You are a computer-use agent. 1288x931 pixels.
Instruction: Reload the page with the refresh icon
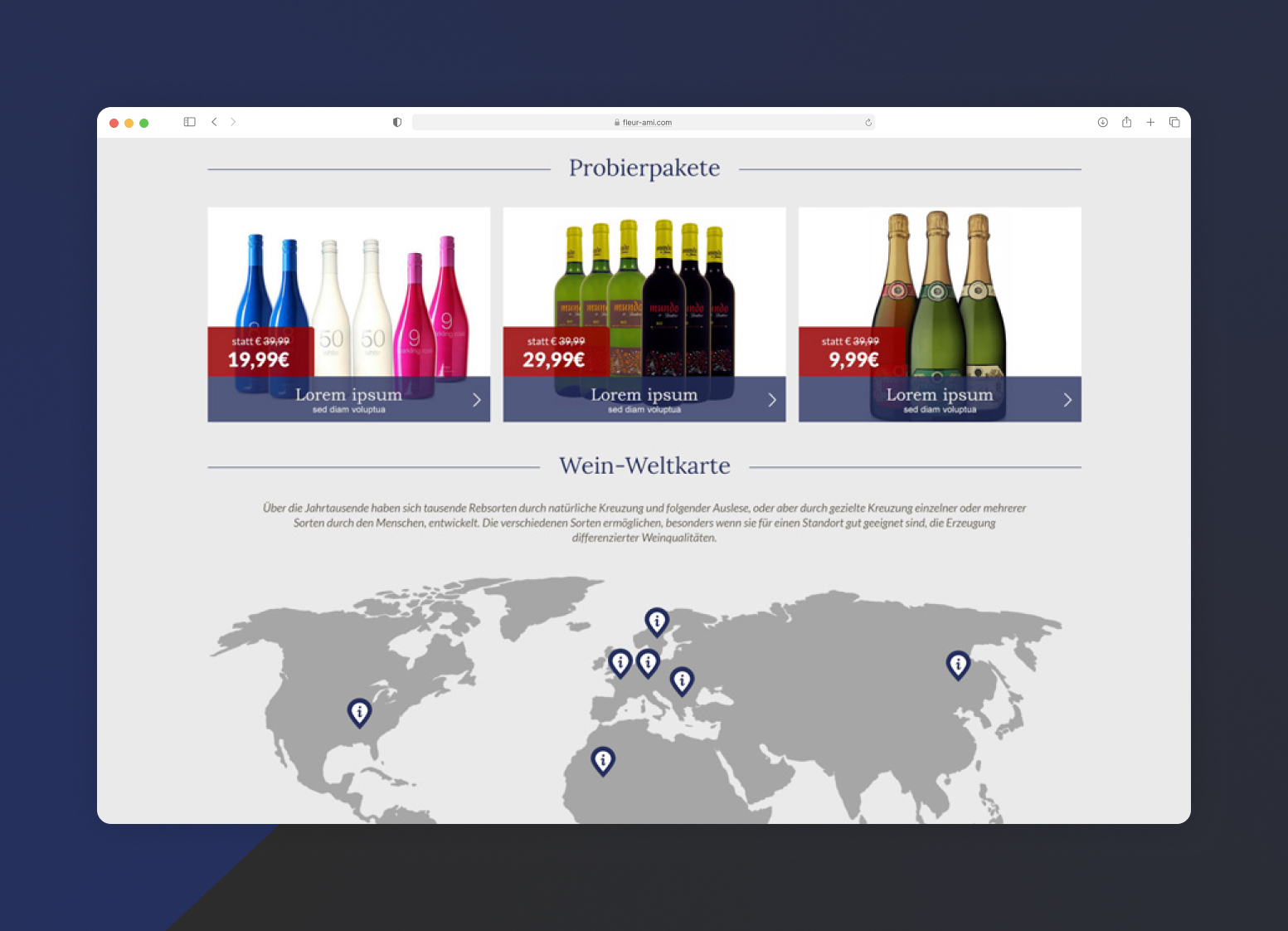click(x=868, y=123)
